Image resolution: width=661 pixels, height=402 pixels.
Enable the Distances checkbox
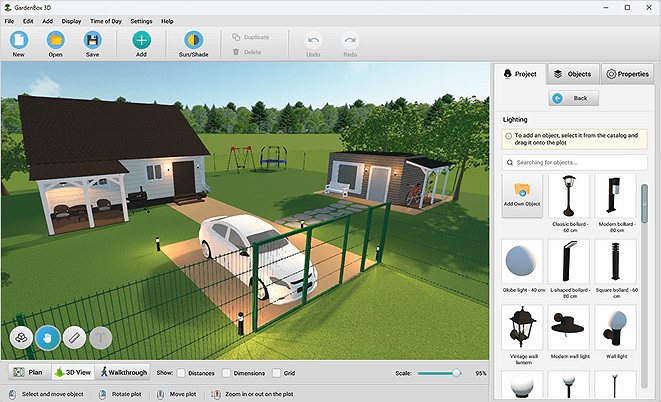click(181, 373)
